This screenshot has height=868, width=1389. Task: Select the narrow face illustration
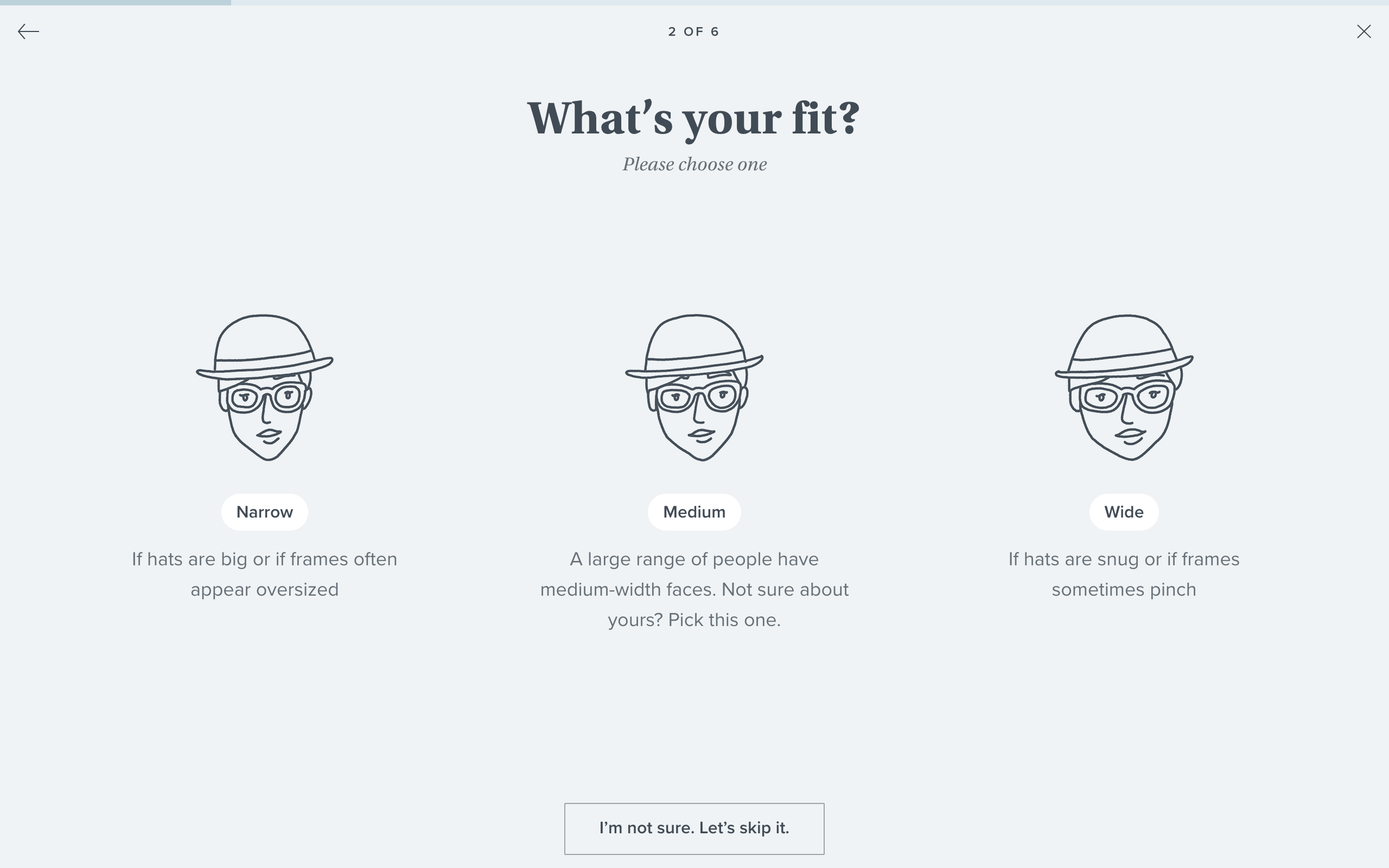[265, 387]
